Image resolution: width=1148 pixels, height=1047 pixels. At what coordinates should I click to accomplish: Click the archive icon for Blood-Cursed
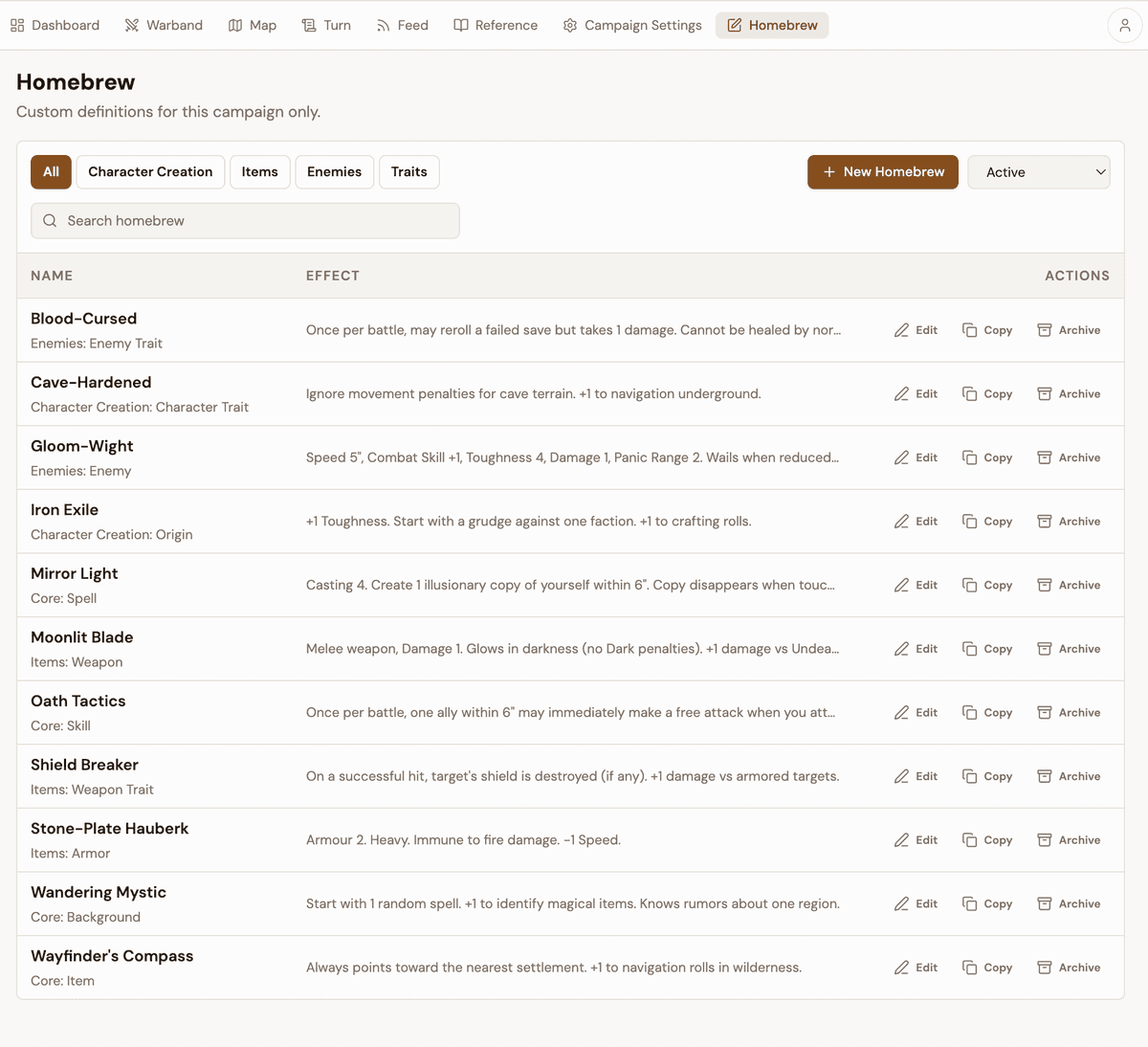click(x=1045, y=330)
